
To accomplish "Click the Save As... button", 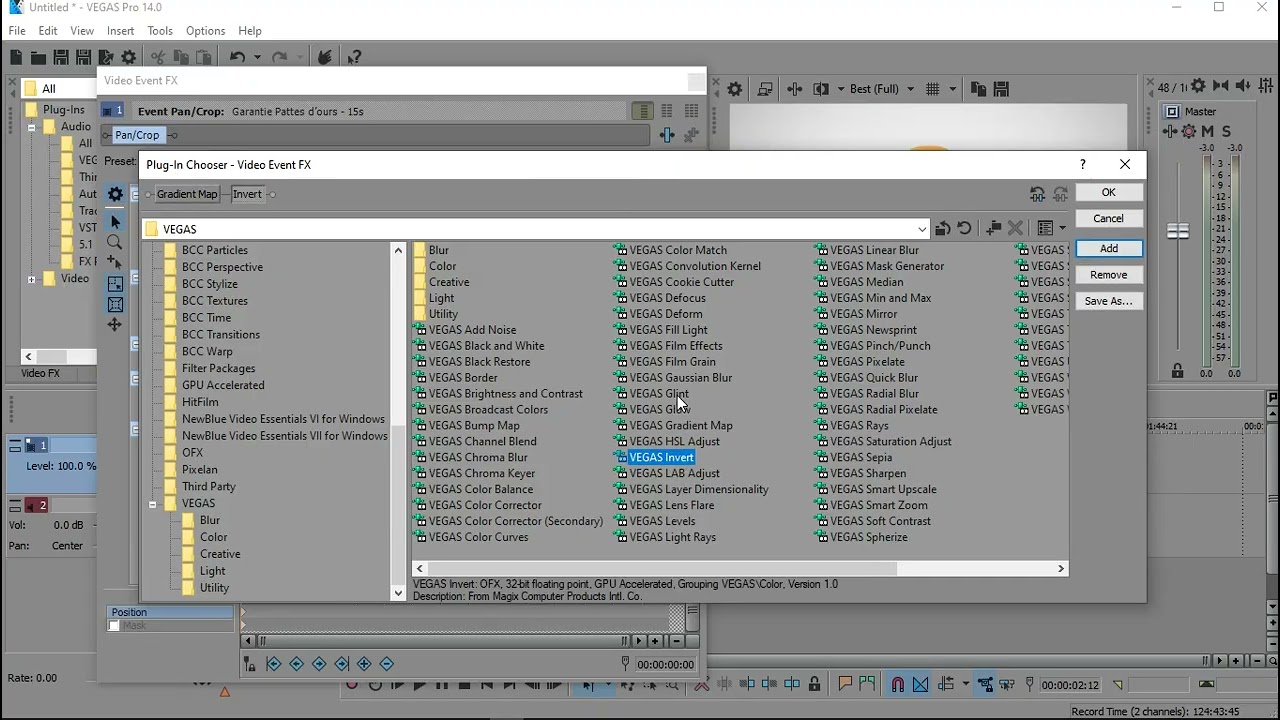I will click(x=1108, y=300).
